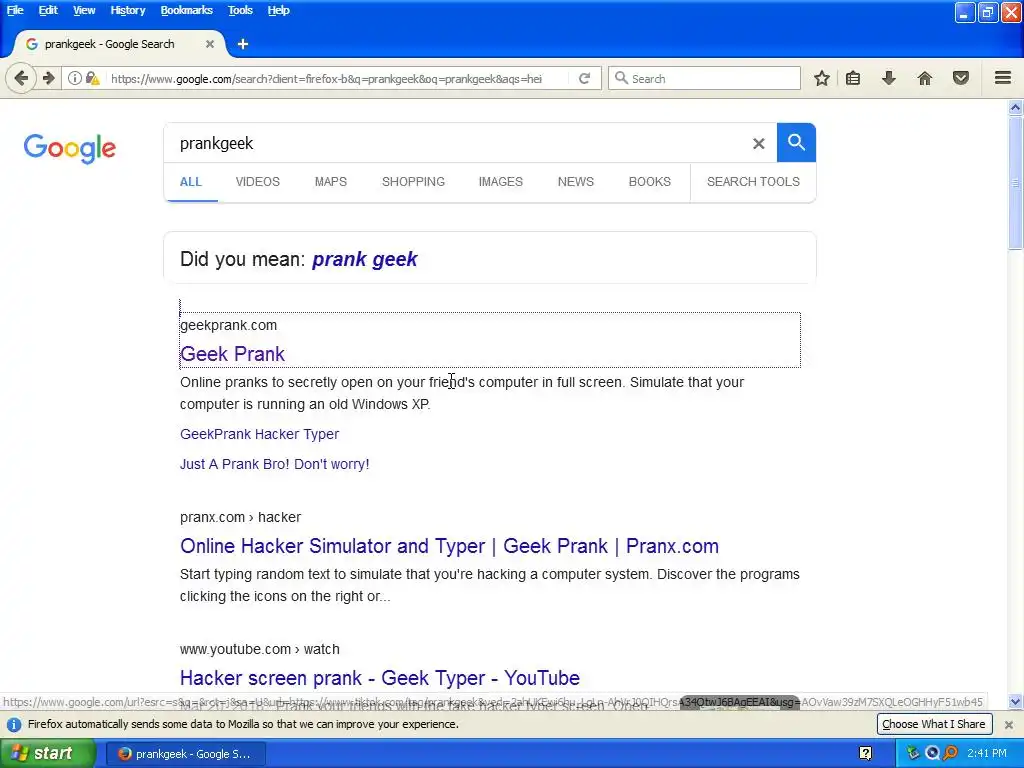The height and width of the screenshot is (768, 1024).
Task: Click Choose What I Share button
Action: (934, 724)
